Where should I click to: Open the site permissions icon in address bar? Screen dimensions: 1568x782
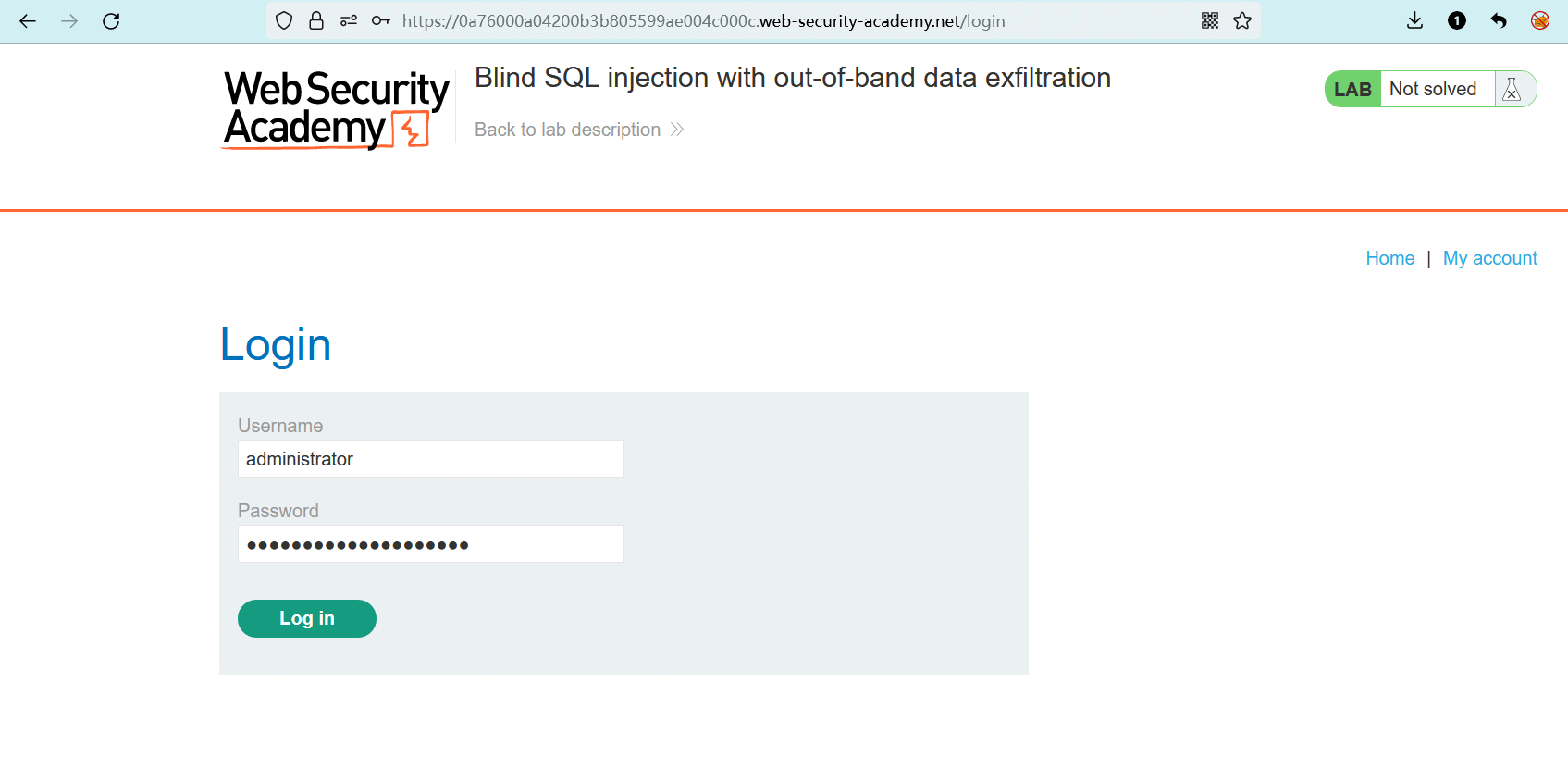(x=349, y=21)
